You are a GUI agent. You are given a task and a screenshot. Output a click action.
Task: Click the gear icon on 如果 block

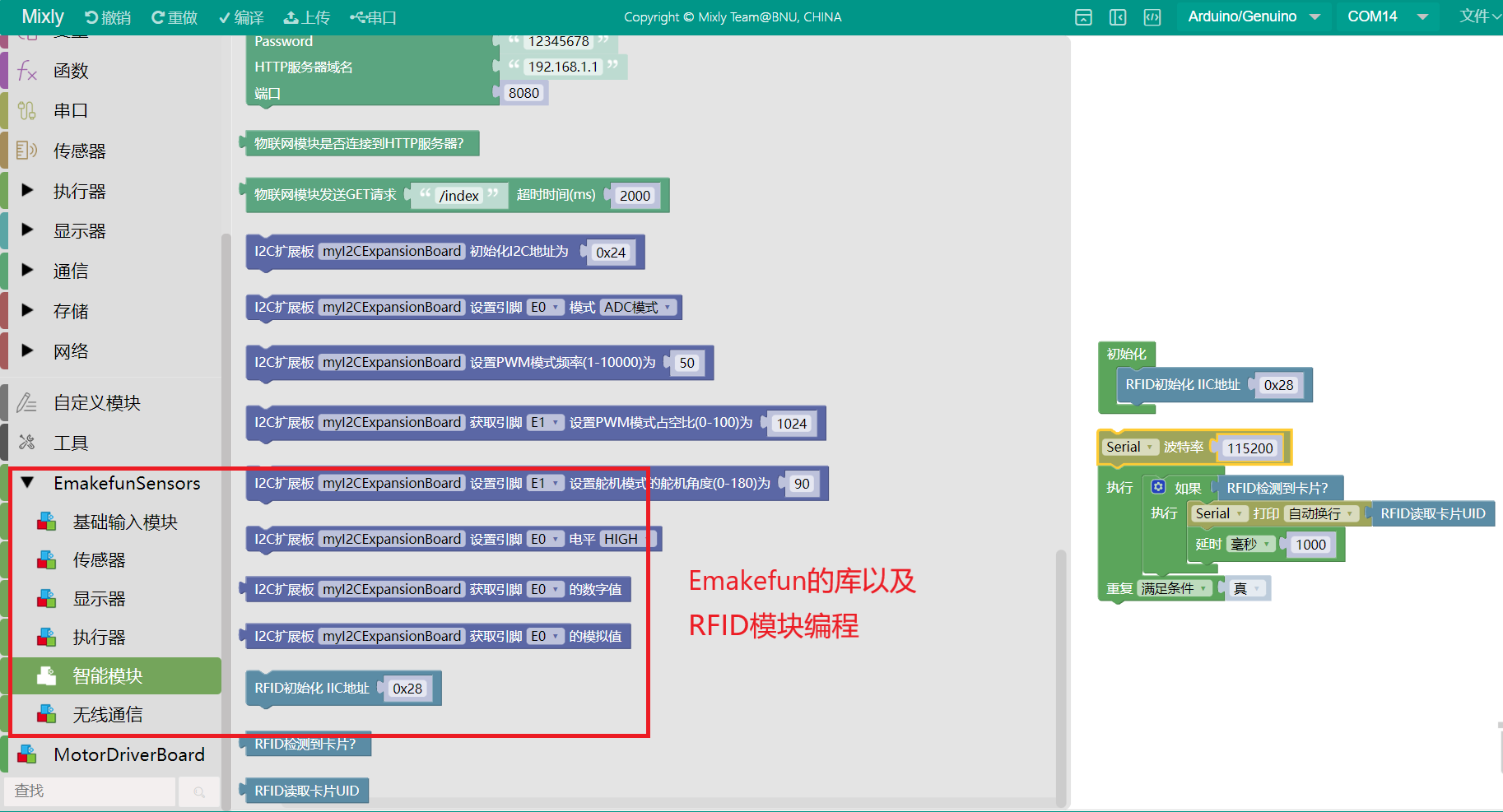click(x=1158, y=486)
